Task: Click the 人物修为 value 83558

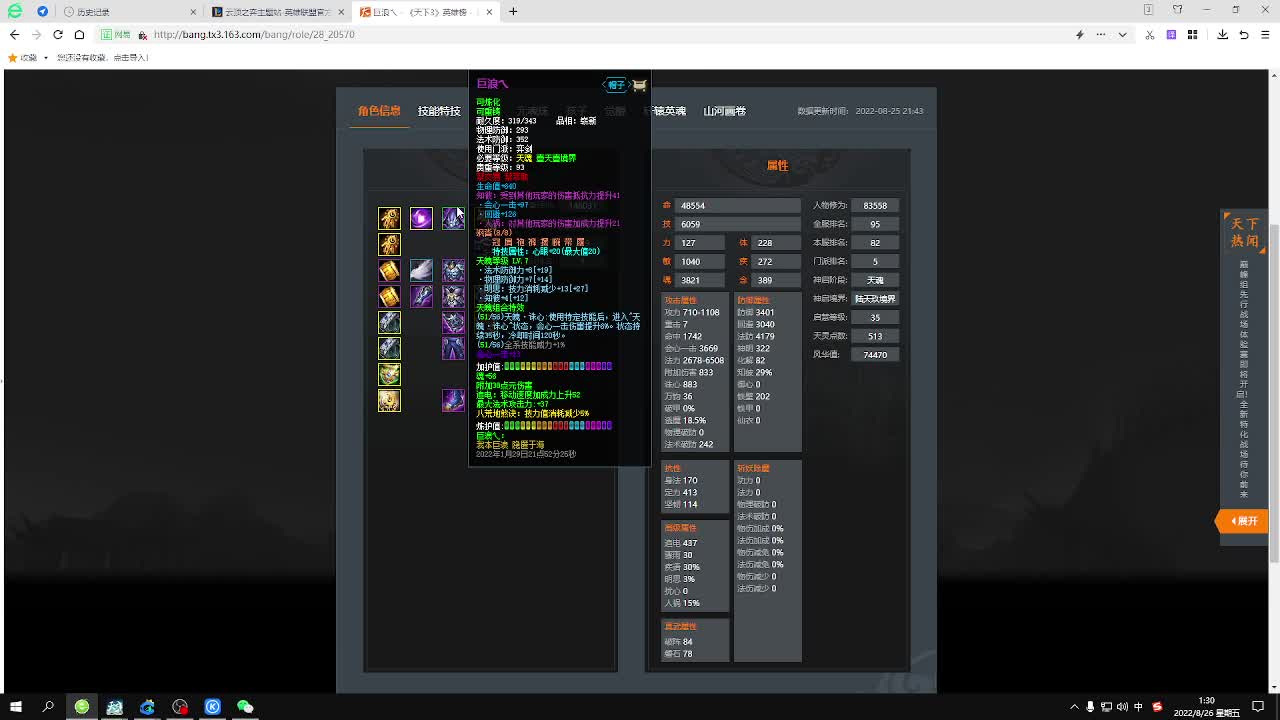Action: 875,206
